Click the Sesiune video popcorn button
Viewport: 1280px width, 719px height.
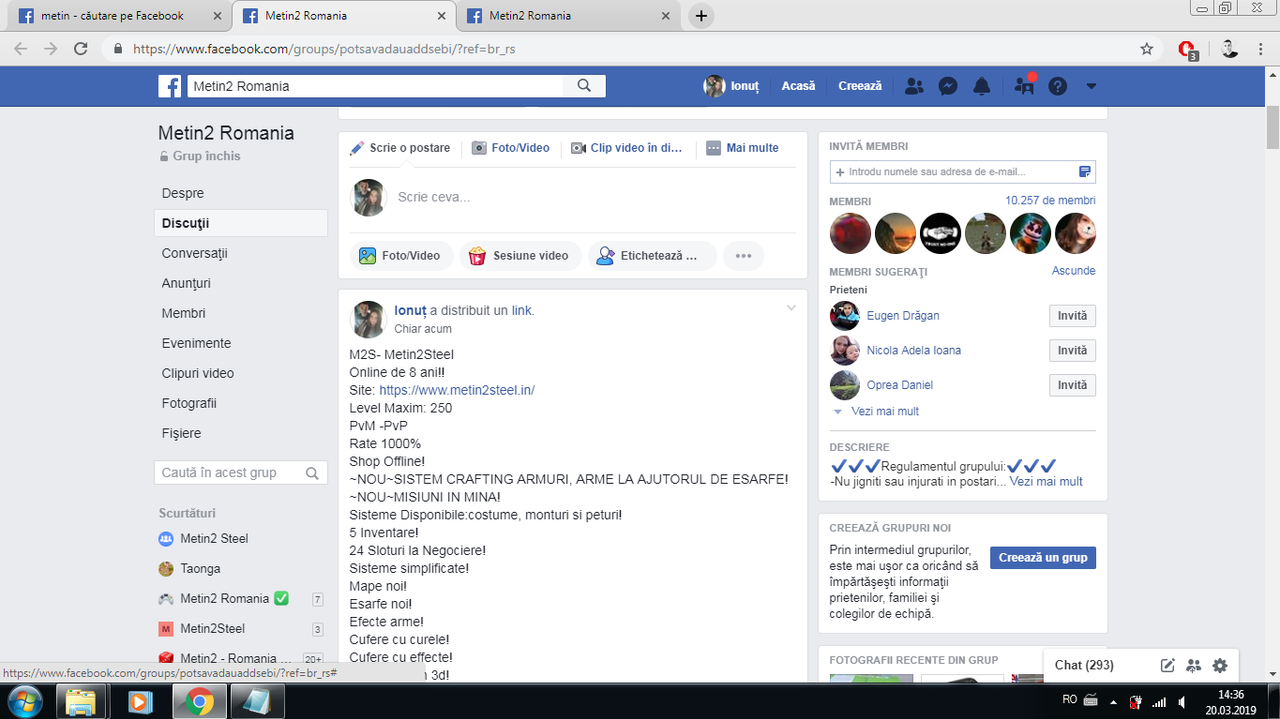coord(520,255)
